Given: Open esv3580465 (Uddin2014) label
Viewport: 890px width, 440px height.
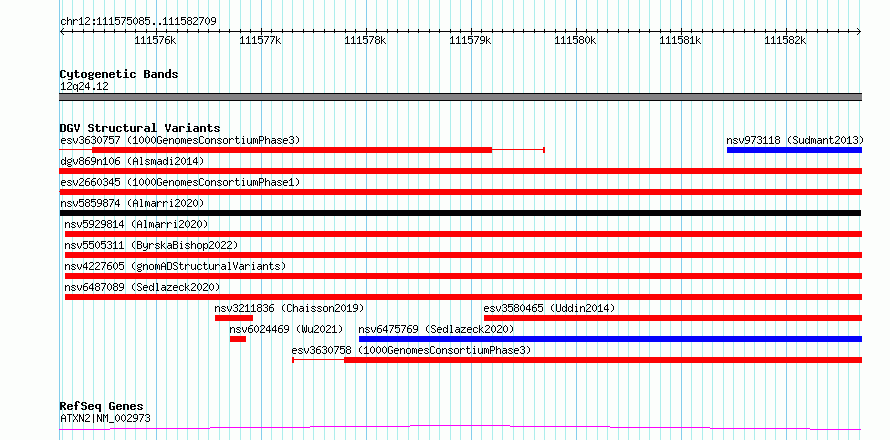Looking at the screenshot, I should click(549, 308).
